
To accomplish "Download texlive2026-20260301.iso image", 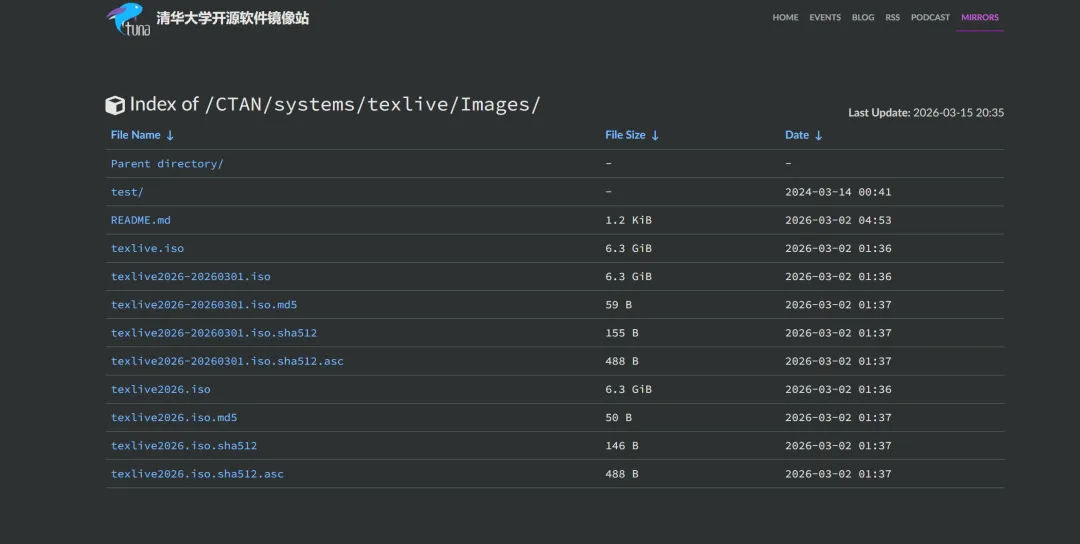I will click(190, 276).
